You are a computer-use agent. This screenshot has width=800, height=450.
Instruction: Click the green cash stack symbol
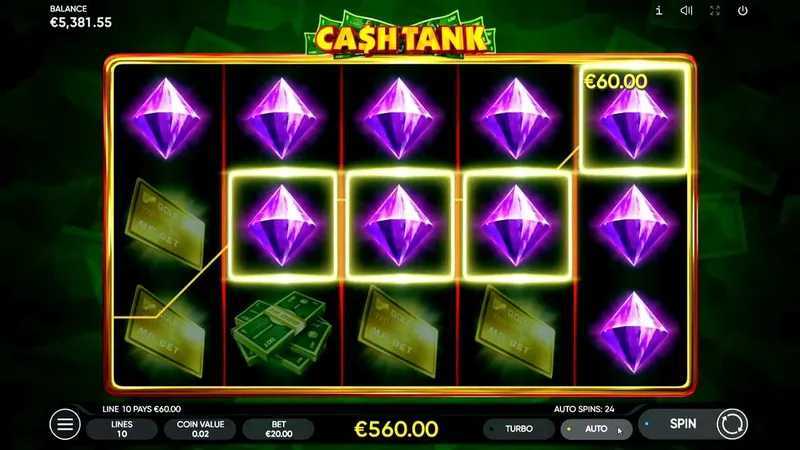coord(282,332)
